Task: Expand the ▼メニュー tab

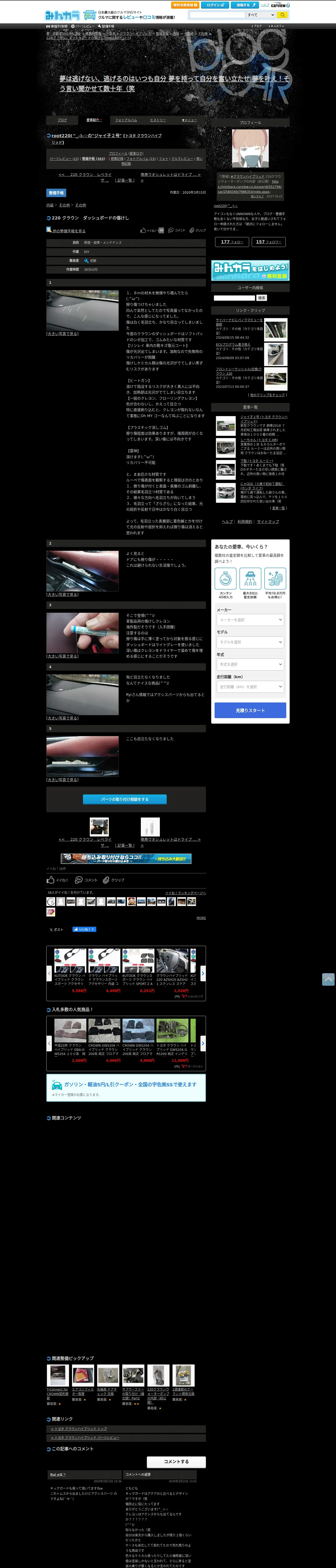Action: 190,120
